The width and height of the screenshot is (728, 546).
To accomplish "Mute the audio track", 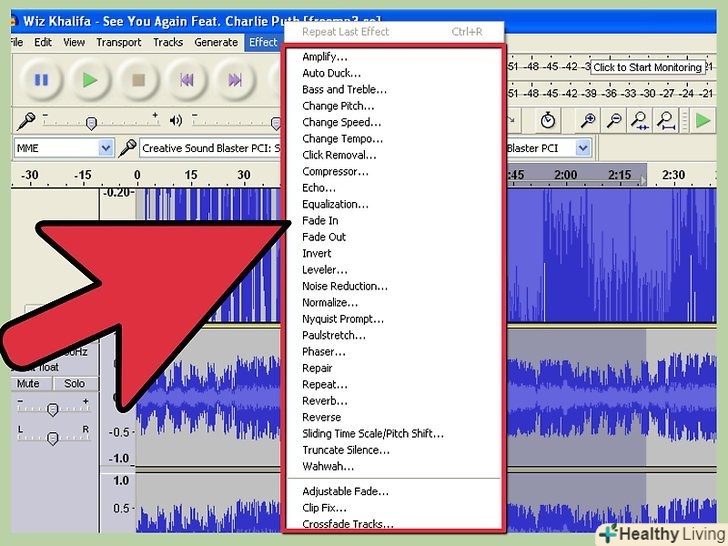I will 28,384.
